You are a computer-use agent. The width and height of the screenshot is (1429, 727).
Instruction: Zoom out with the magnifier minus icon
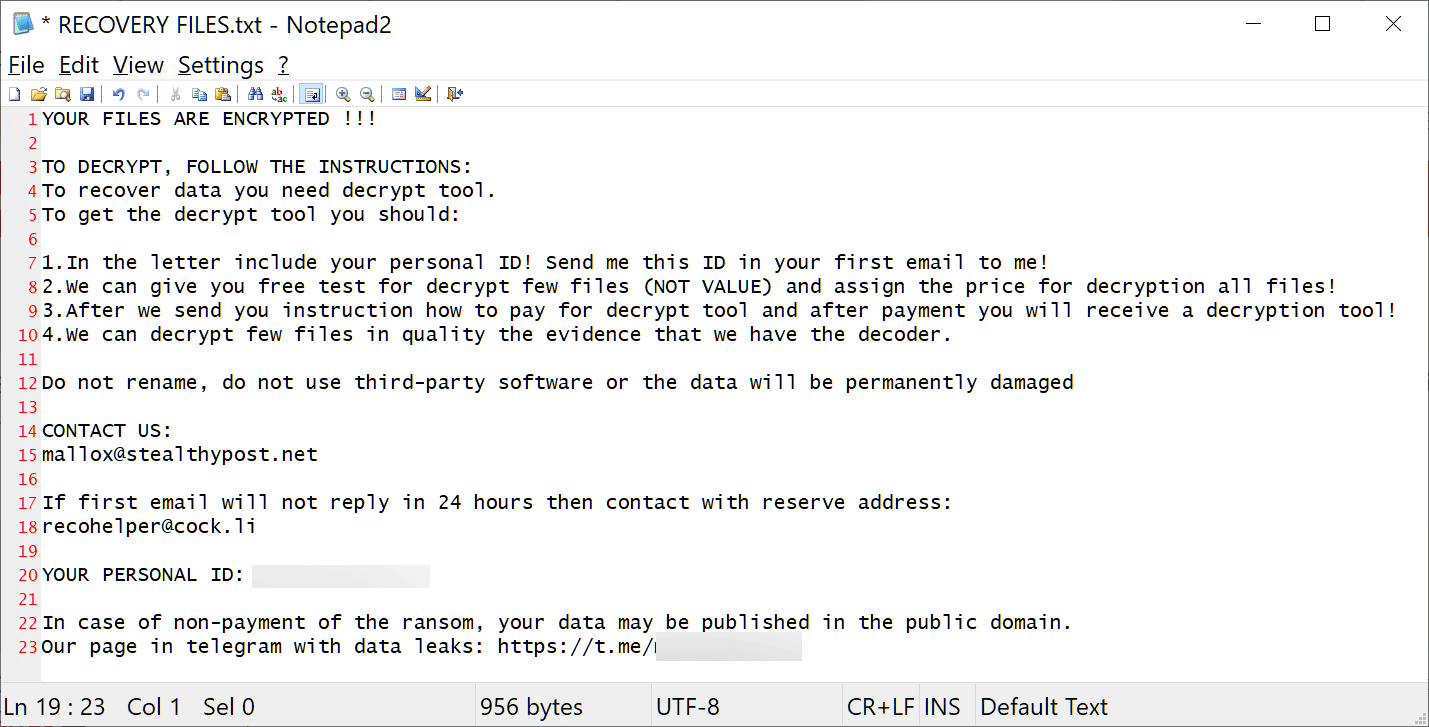point(367,94)
